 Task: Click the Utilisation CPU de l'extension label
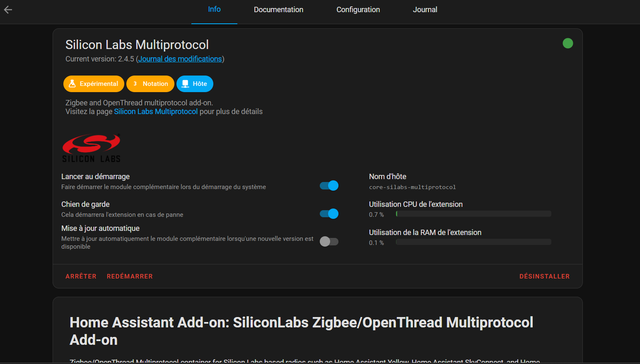416,204
